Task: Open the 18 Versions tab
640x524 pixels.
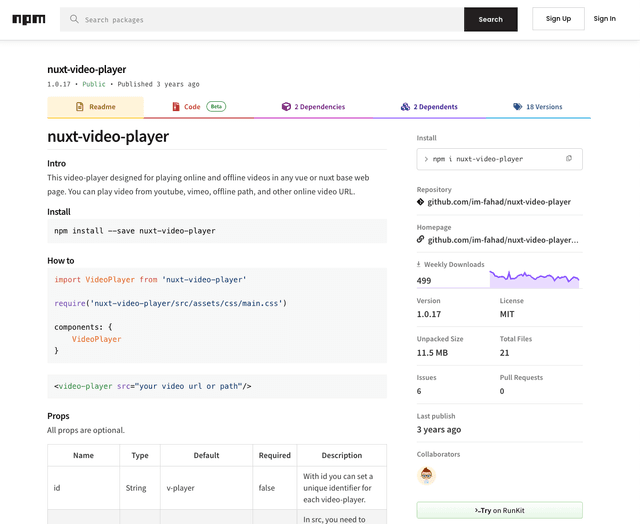Action: (x=538, y=107)
